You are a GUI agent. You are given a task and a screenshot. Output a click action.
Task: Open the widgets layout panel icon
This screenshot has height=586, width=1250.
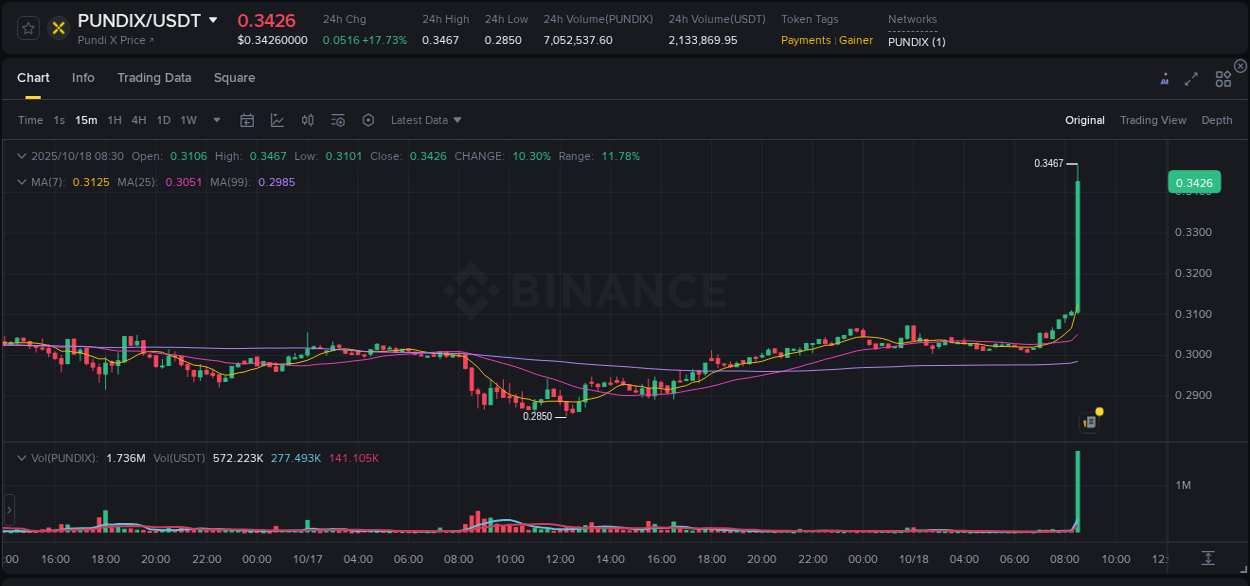[1223, 77]
